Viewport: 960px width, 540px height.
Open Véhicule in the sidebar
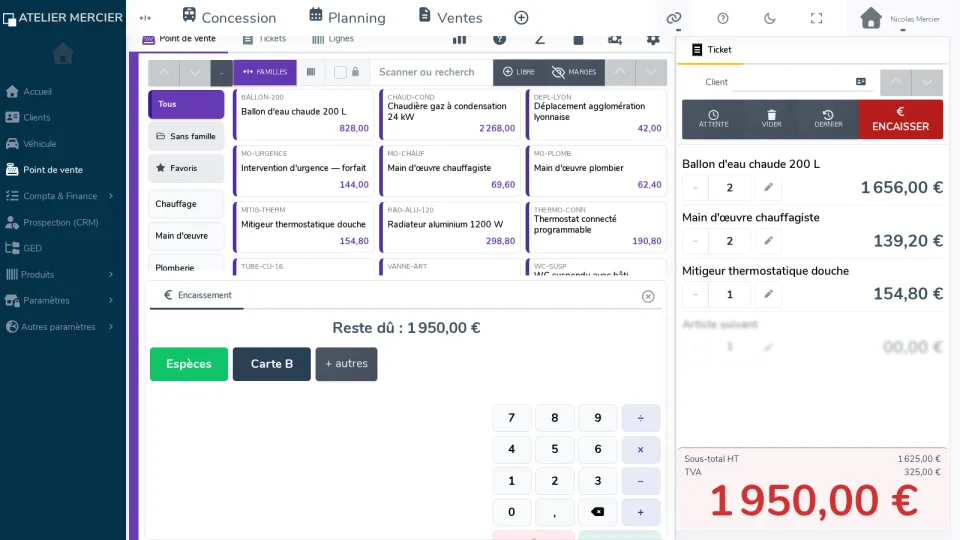pos(40,143)
